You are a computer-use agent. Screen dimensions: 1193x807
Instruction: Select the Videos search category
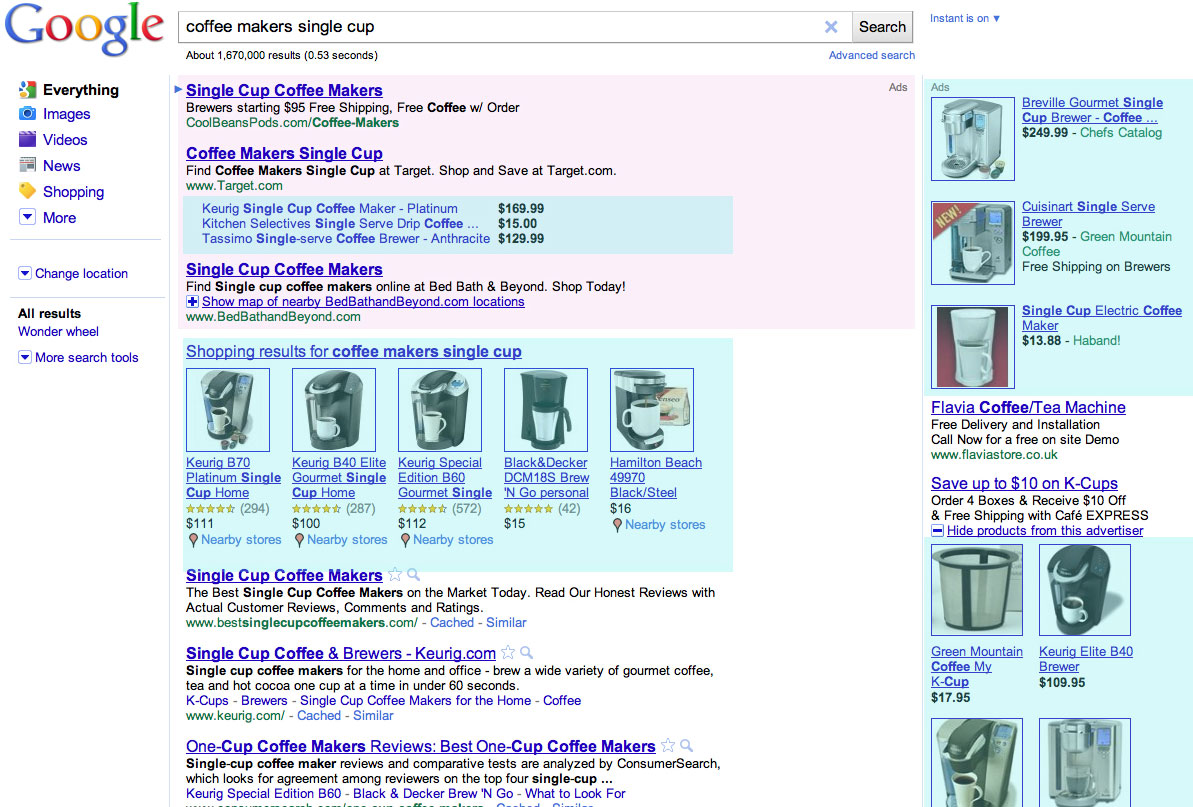65,140
